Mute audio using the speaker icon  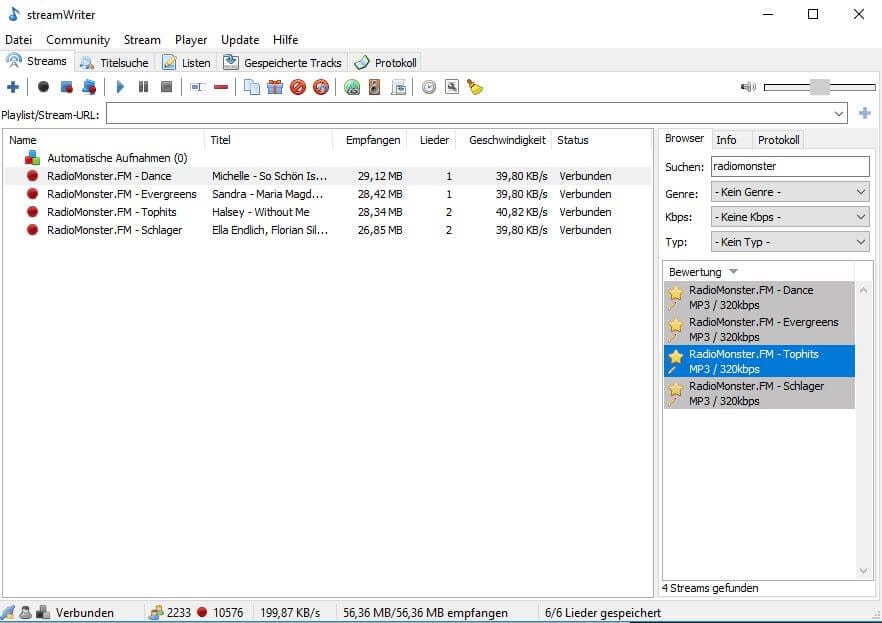[748, 88]
